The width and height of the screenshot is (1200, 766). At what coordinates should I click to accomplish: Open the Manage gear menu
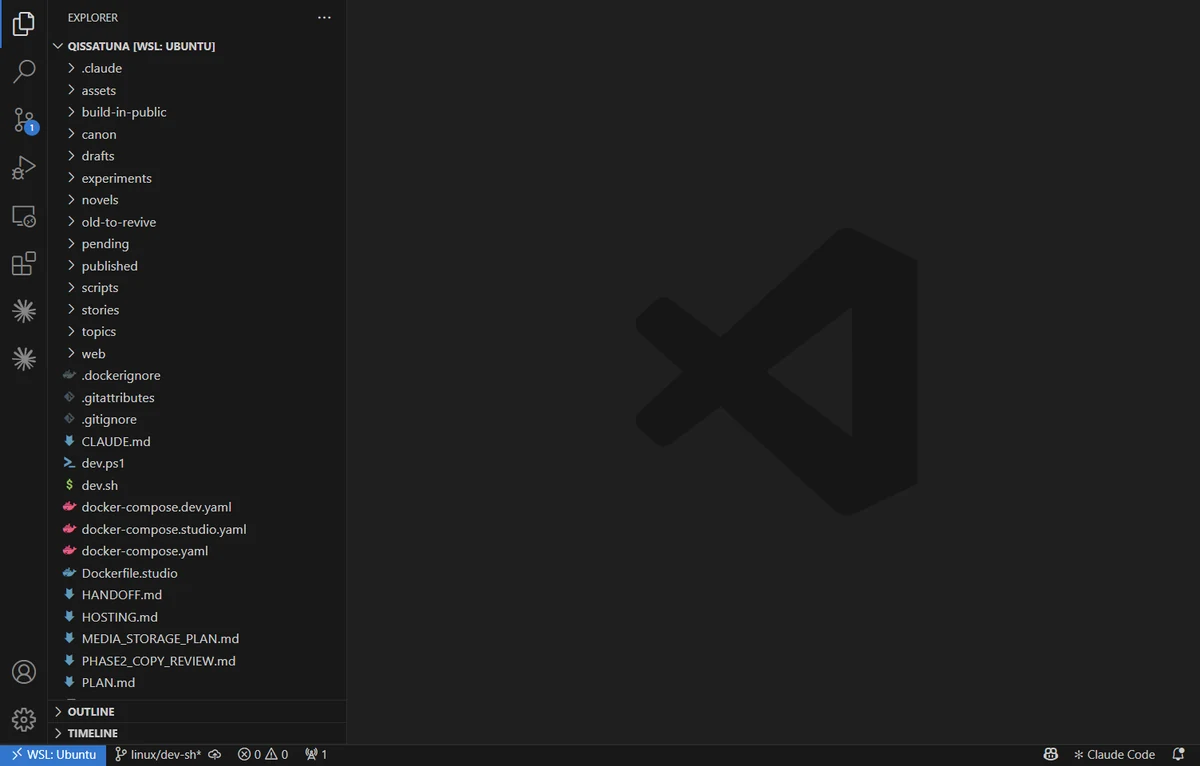pos(24,719)
